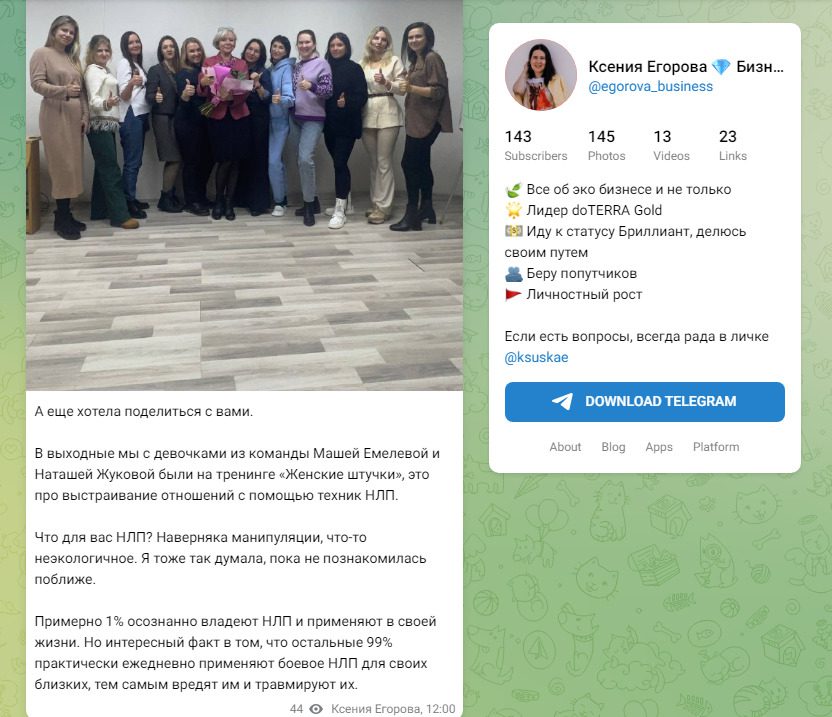The height and width of the screenshot is (717, 832).
Task: Click the diamond emoji in the channel title
Action: [721, 67]
